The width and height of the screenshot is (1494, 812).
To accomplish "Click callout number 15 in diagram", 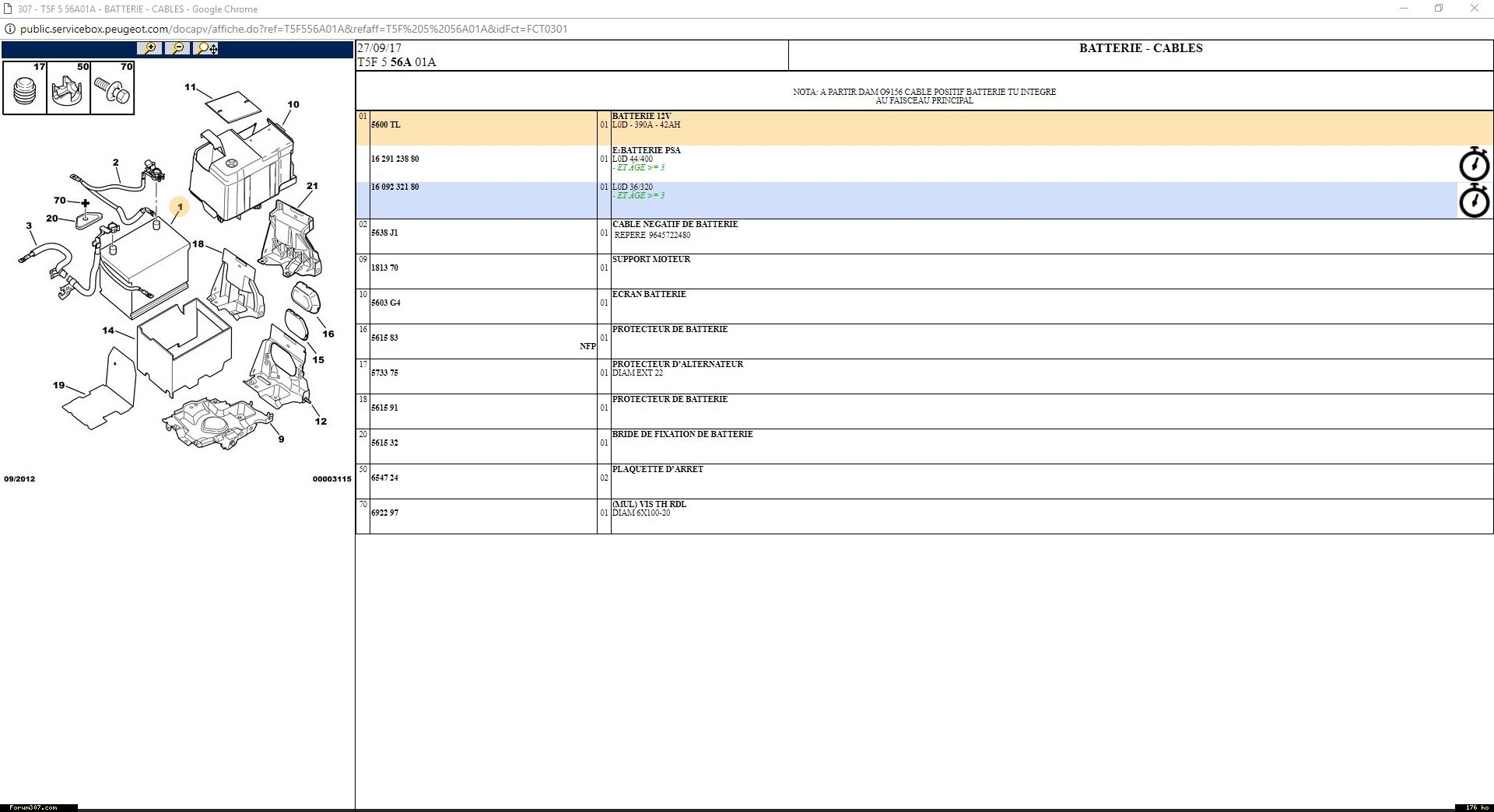I will pyautogui.click(x=318, y=359).
